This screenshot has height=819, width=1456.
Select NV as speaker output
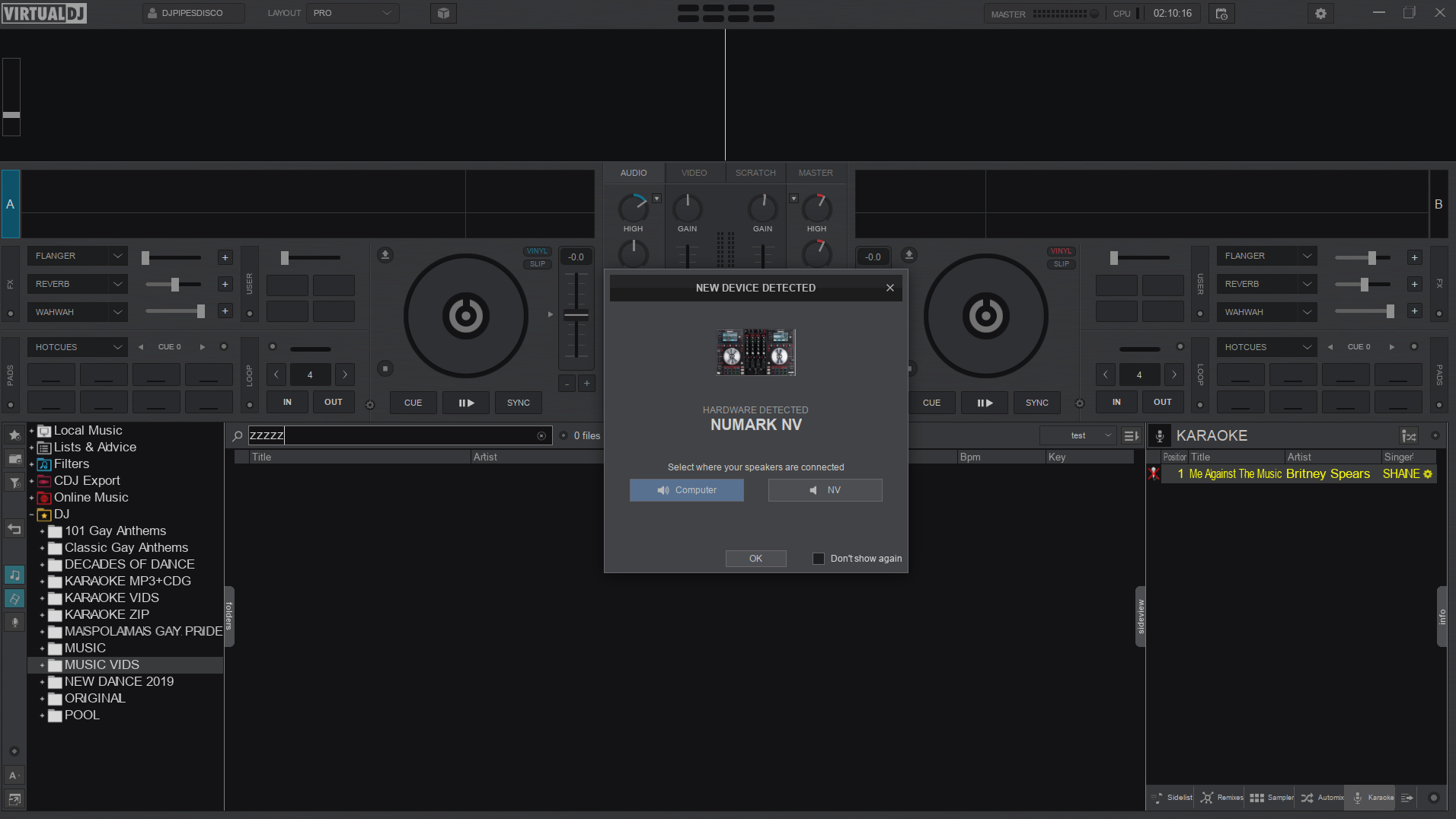pyautogui.click(x=825, y=490)
